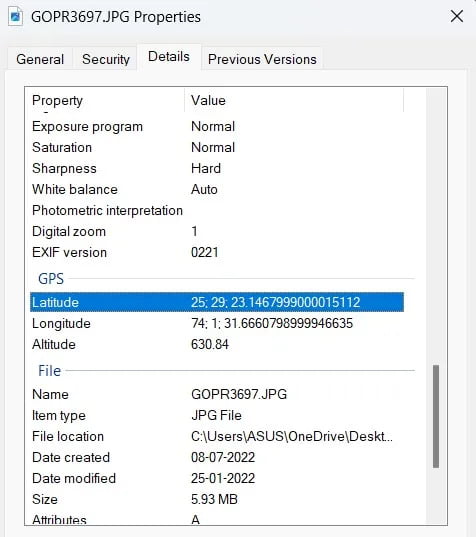Select the Exposure program row
This screenshot has width=476, height=537.
coord(217,126)
